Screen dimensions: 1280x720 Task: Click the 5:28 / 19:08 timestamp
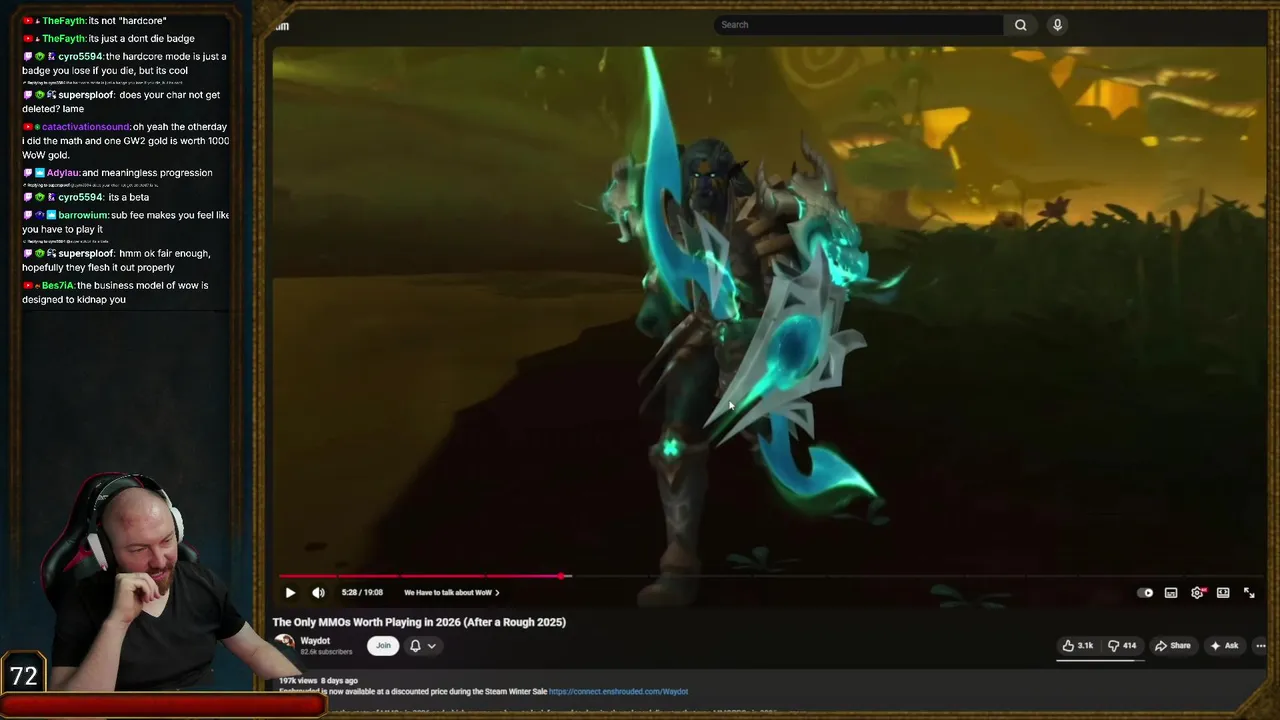[362, 593]
